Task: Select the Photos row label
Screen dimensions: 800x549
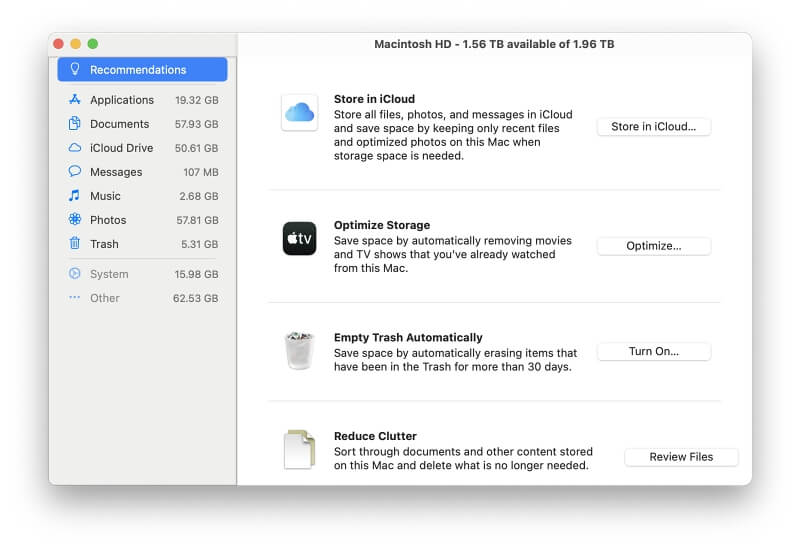Action: click(x=108, y=220)
